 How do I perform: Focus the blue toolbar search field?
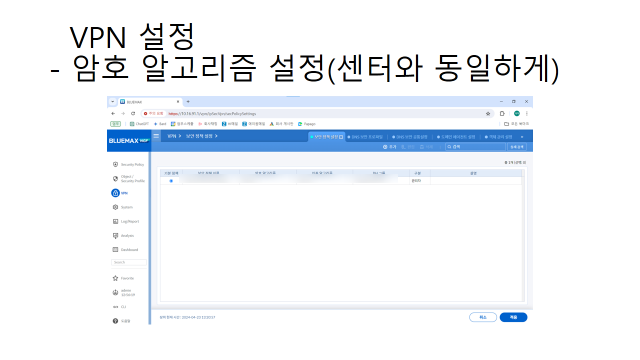coord(475,147)
